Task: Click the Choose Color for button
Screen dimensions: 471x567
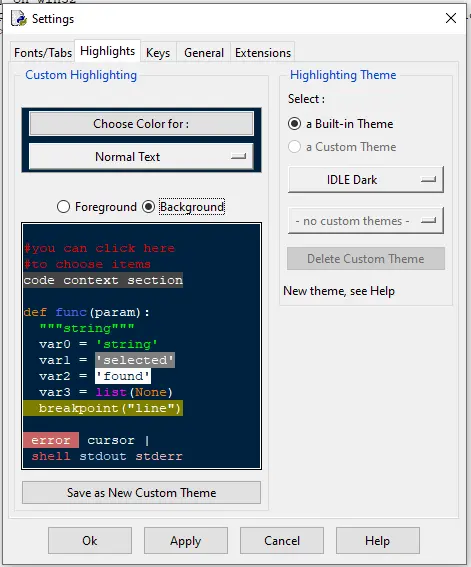Action: pyautogui.click(x=141, y=124)
